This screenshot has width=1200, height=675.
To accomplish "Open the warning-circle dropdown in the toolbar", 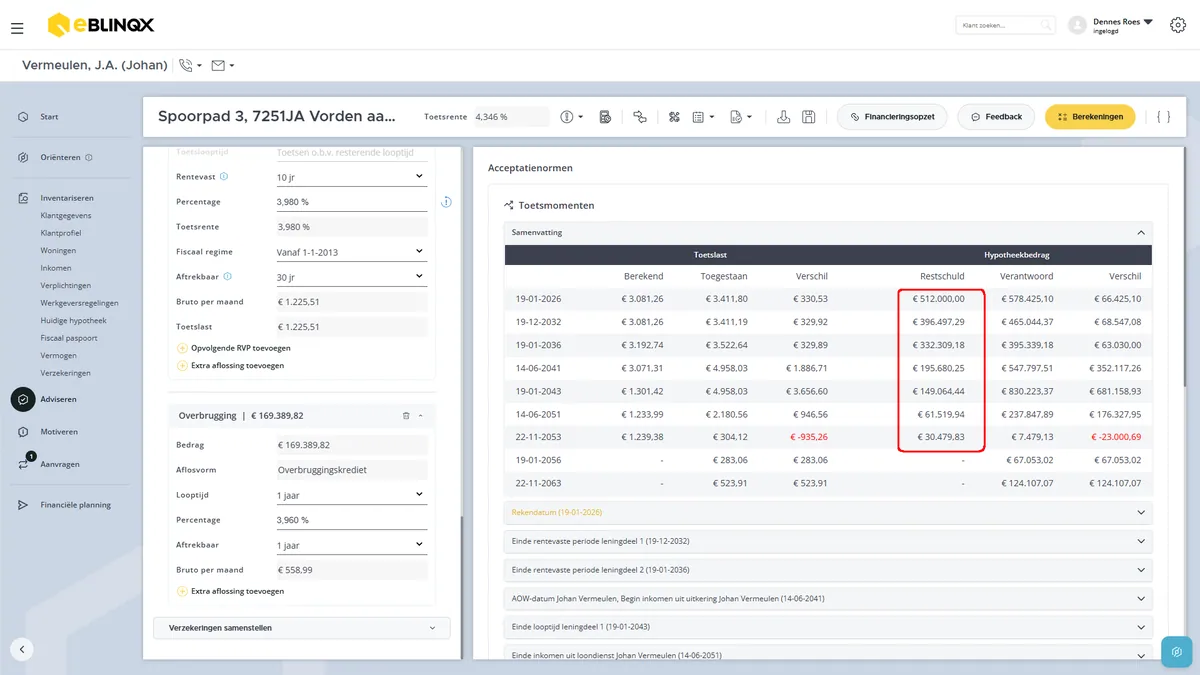I will 572,117.
